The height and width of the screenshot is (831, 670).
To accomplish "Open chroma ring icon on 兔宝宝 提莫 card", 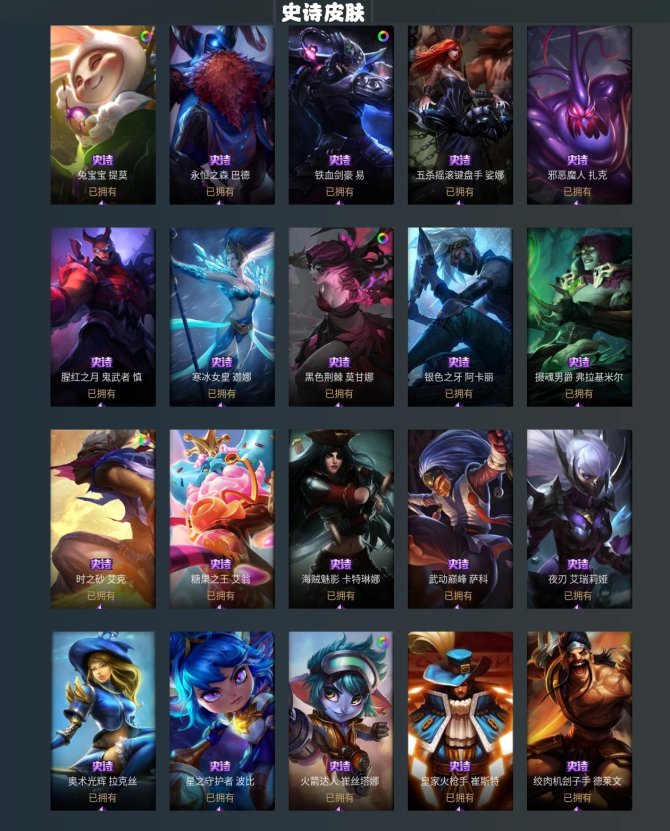I will (x=146, y=36).
